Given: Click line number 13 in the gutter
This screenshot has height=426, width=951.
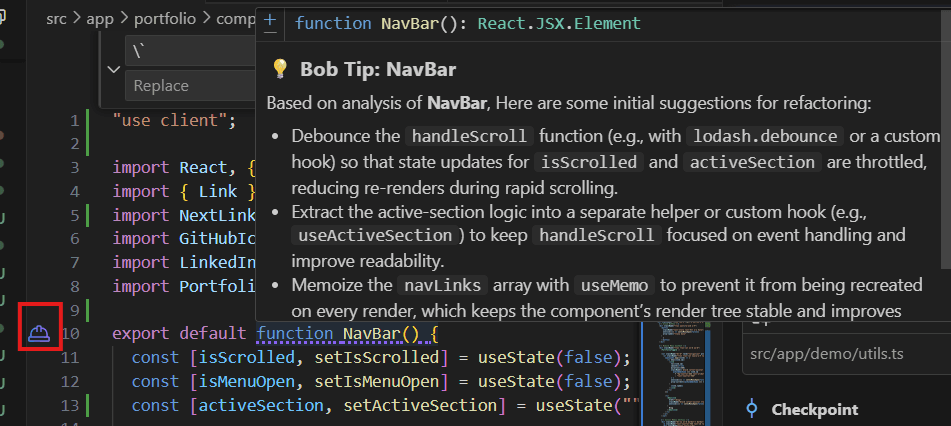Looking at the screenshot, I should 71,405.
